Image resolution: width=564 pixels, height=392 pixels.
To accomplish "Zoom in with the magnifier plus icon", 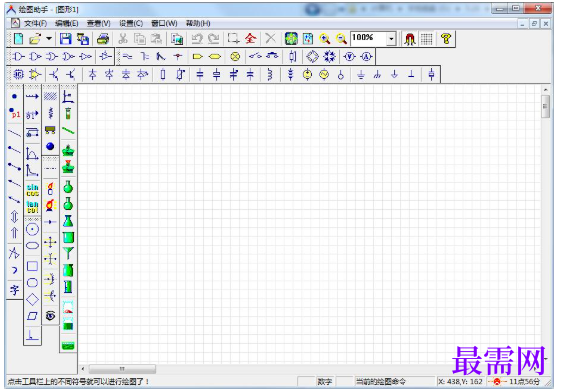I will pos(324,38).
